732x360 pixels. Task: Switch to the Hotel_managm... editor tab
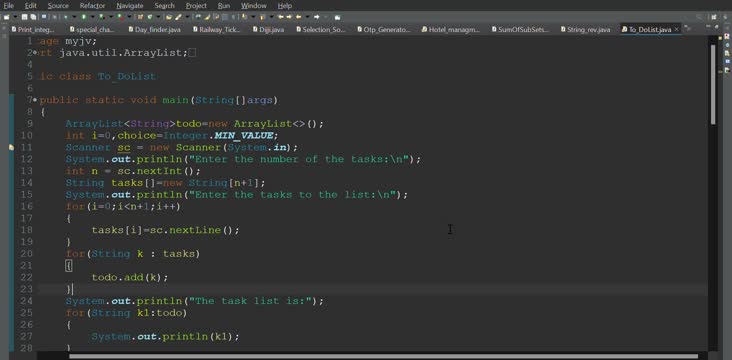click(x=451, y=29)
